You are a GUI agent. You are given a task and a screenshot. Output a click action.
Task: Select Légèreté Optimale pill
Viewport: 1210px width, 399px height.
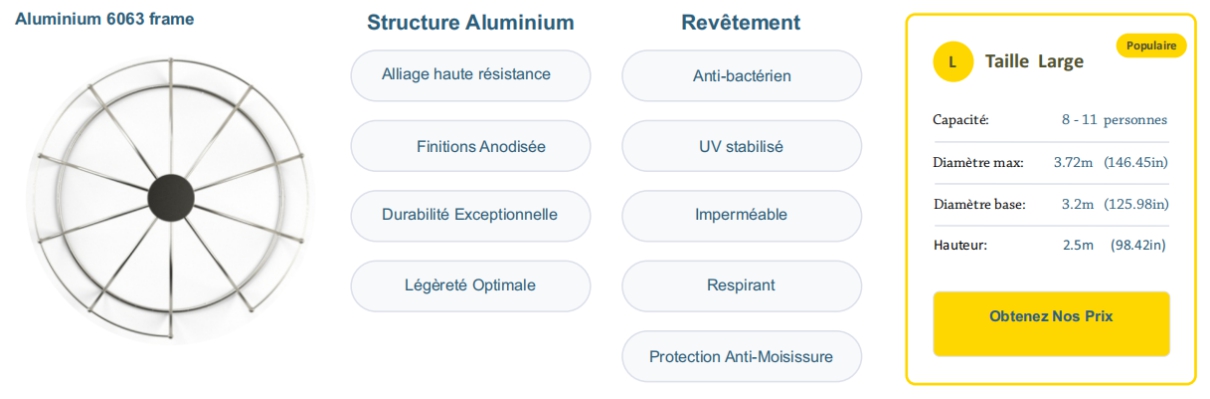(470, 285)
